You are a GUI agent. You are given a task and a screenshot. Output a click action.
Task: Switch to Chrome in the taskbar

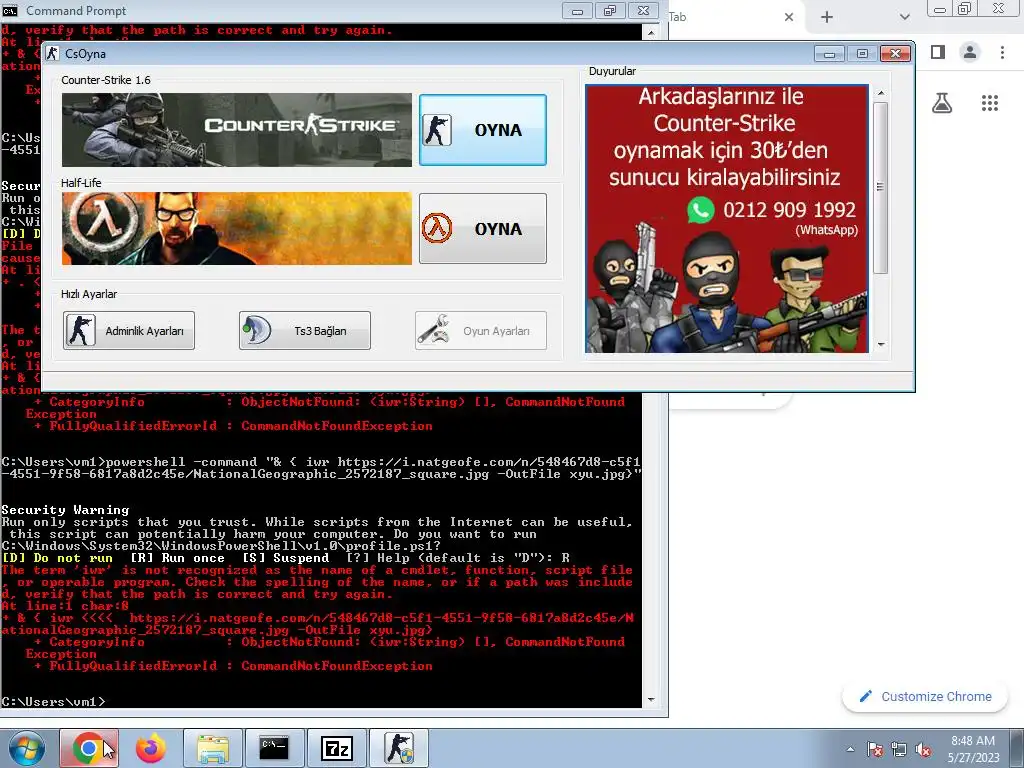coord(89,748)
